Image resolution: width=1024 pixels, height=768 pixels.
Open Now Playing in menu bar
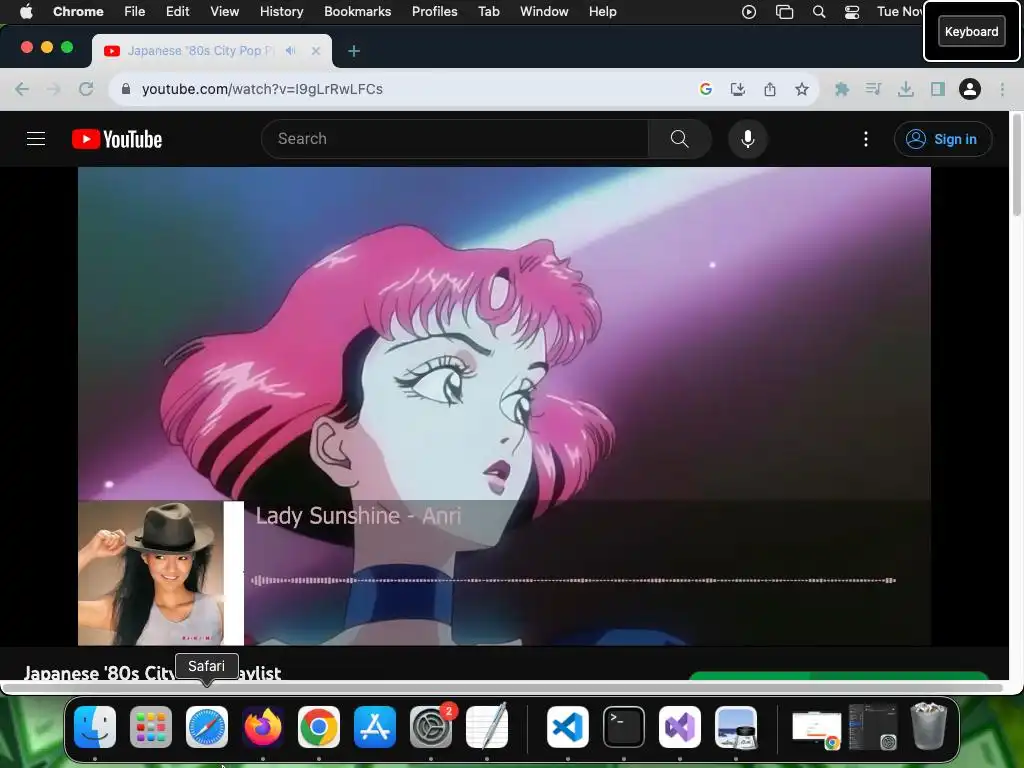tap(749, 12)
